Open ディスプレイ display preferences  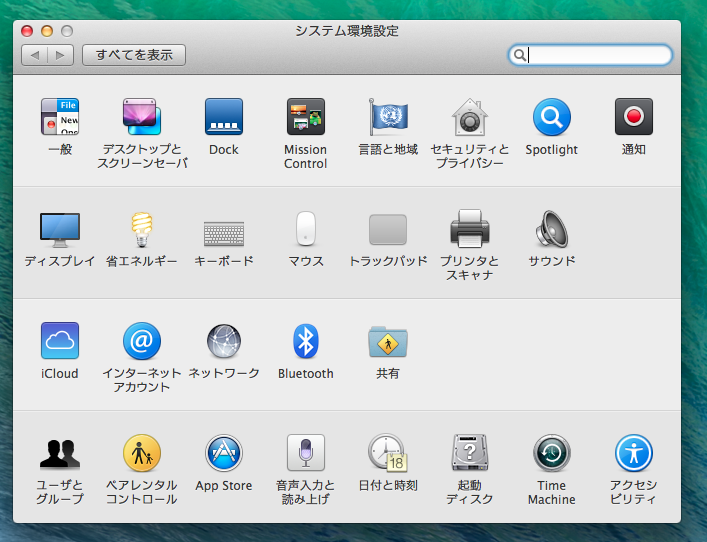60,230
